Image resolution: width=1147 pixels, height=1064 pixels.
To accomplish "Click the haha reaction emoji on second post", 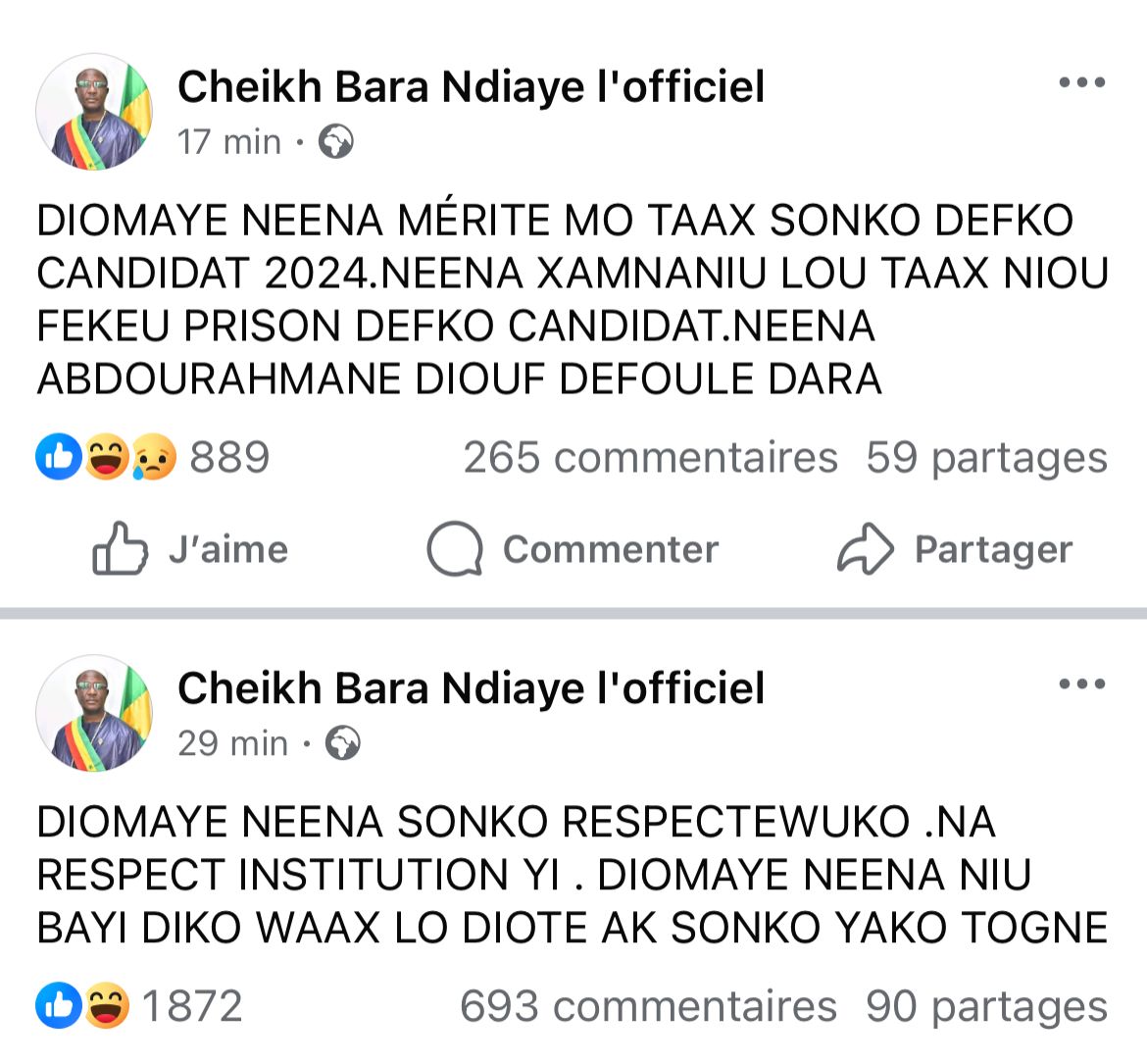I will click(x=106, y=1006).
